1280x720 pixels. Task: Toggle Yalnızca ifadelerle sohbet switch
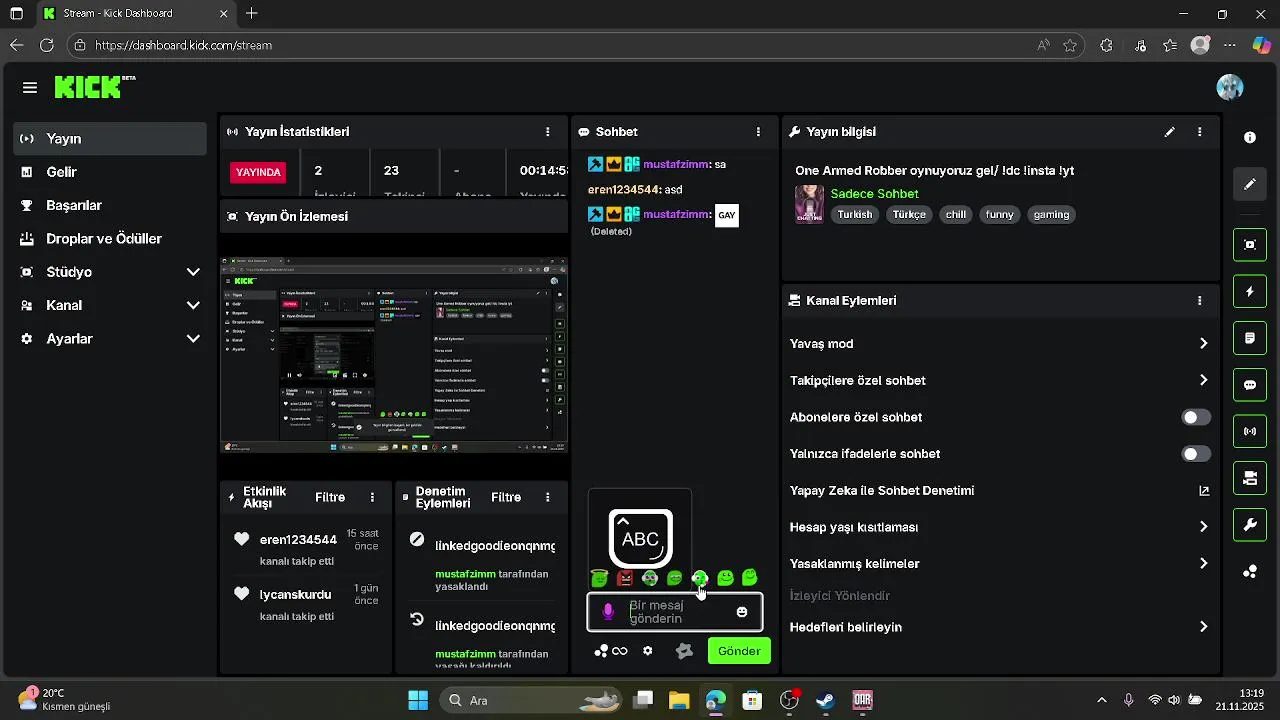point(1196,454)
